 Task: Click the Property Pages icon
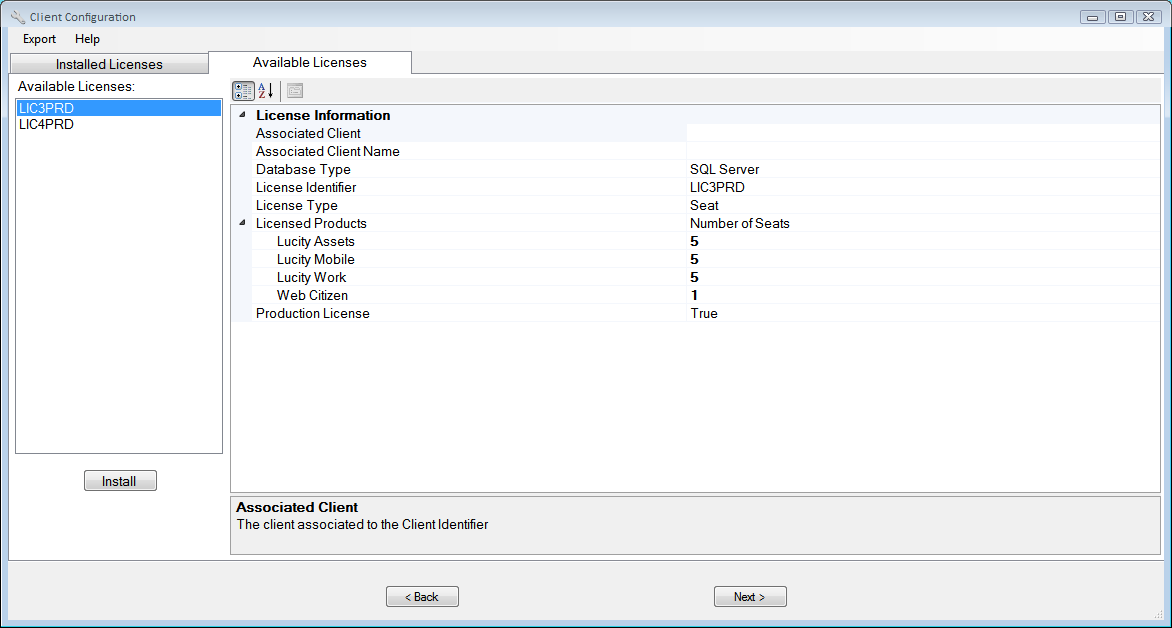click(295, 91)
